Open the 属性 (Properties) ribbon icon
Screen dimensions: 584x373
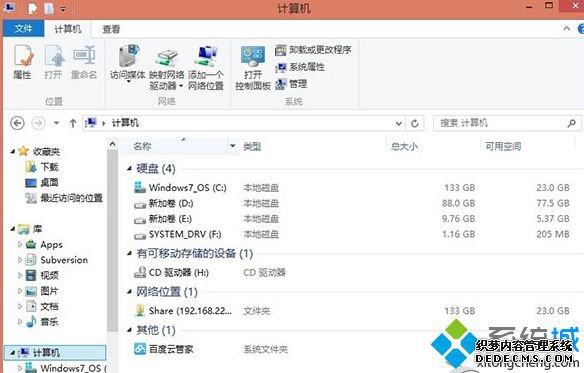pyautogui.click(x=23, y=61)
